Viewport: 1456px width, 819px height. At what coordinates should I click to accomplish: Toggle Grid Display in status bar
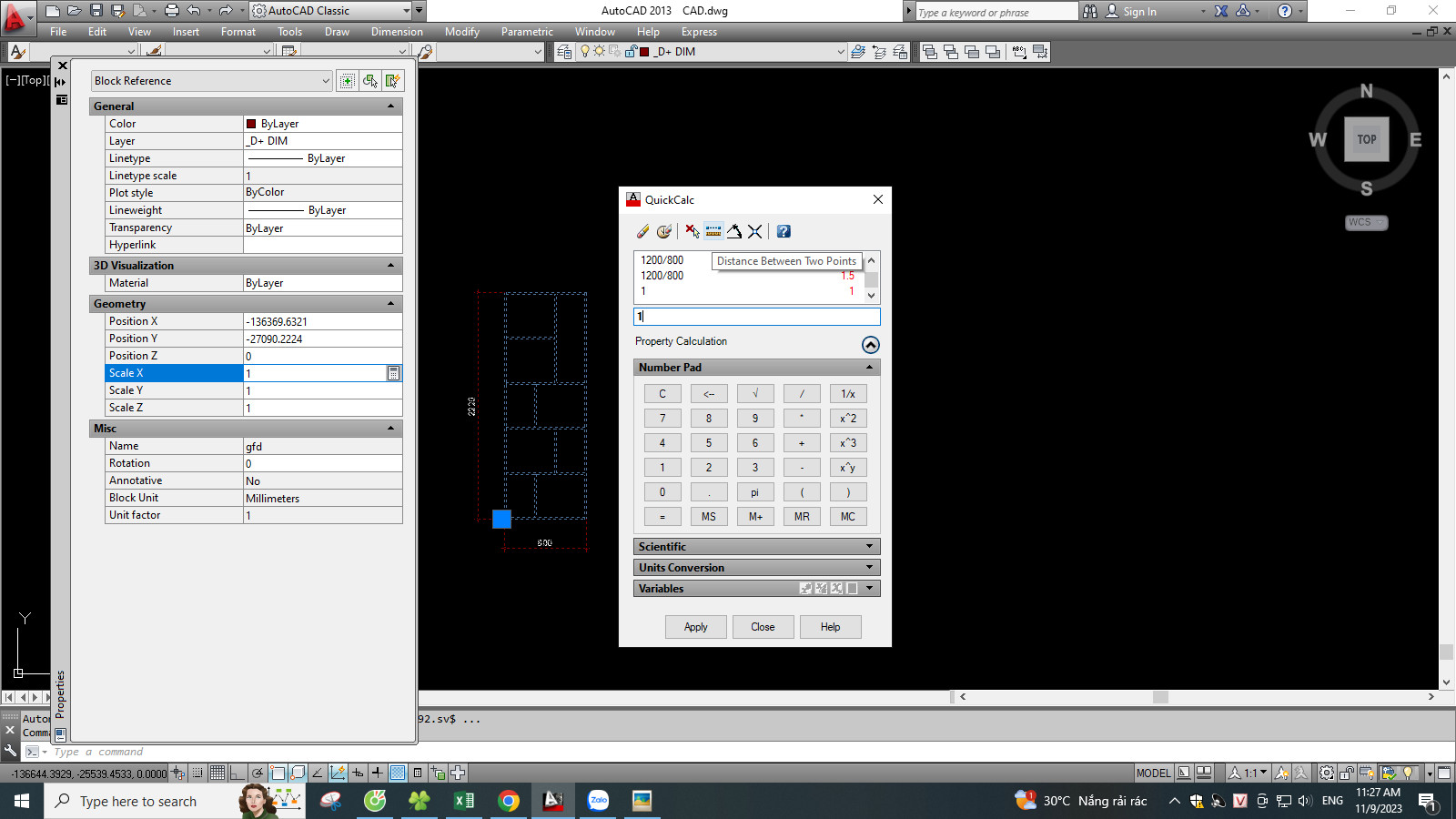click(x=217, y=773)
